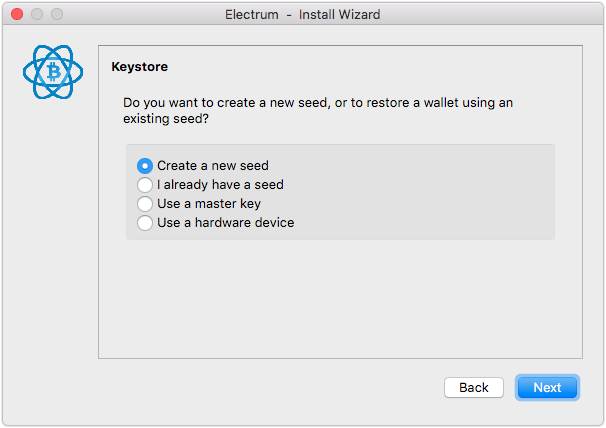Click the "Keystore" heading
Image resolution: width=606 pixels, height=428 pixels.
tap(140, 67)
